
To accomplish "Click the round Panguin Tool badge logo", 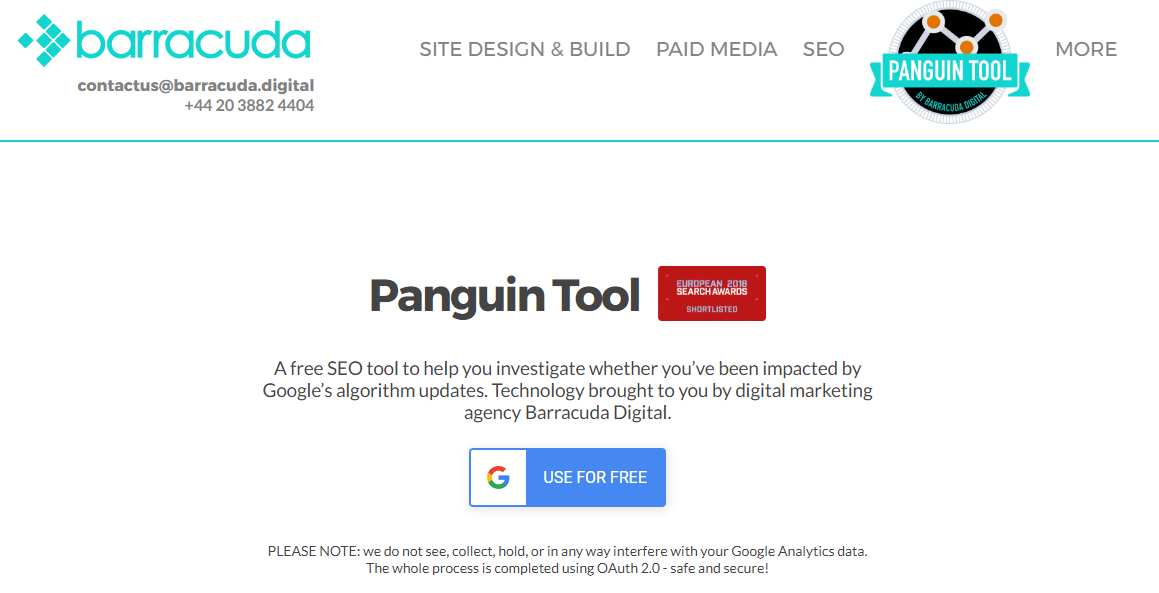I will (x=950, y=62).
